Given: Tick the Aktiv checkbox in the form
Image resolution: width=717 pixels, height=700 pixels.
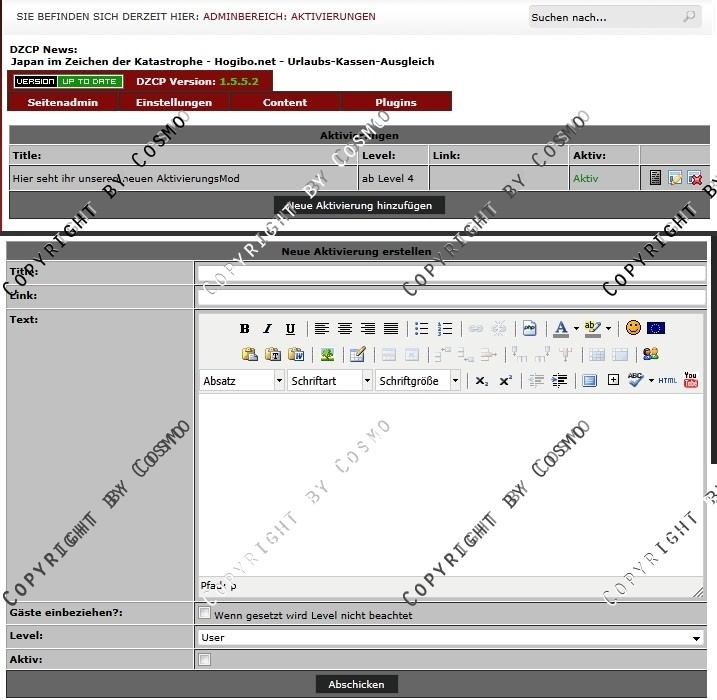Looking at the screenshot, I should click(205, 660).
